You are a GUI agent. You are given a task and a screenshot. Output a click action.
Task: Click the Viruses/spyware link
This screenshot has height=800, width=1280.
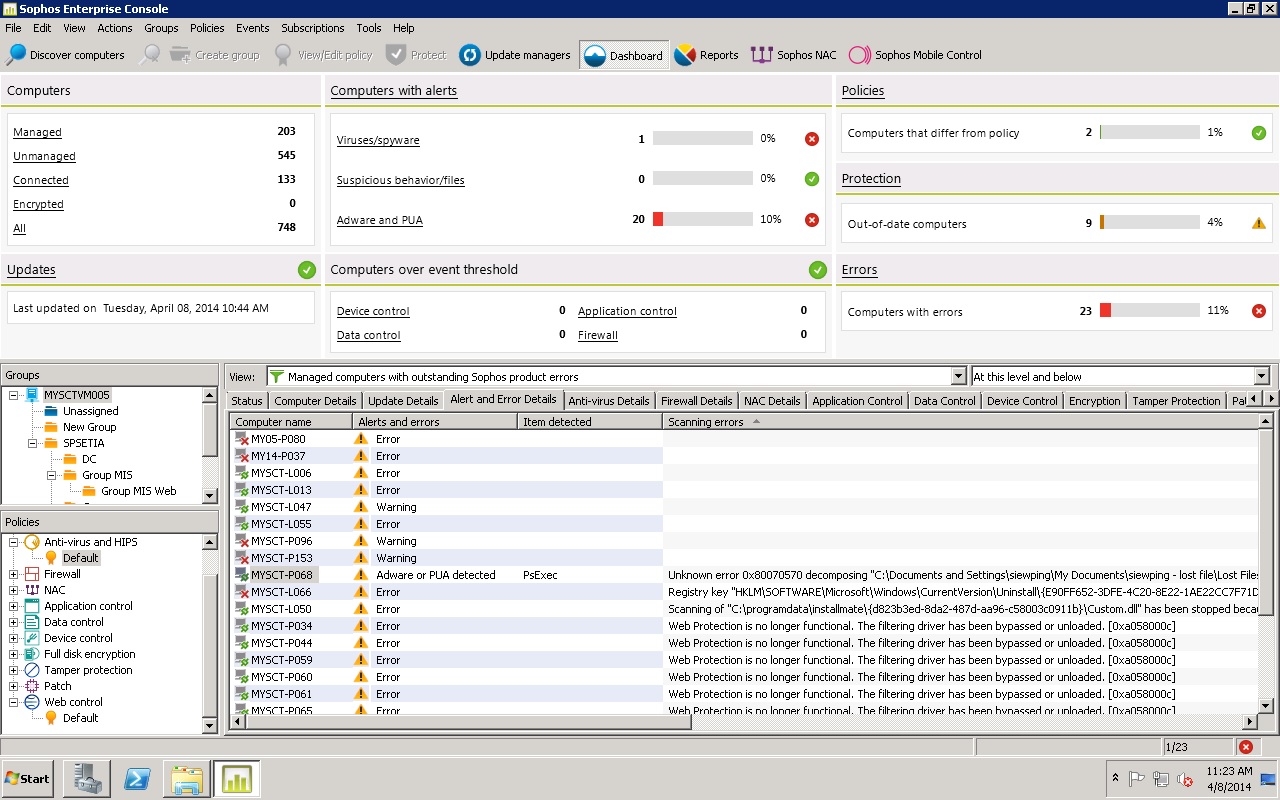pos(378,140)
